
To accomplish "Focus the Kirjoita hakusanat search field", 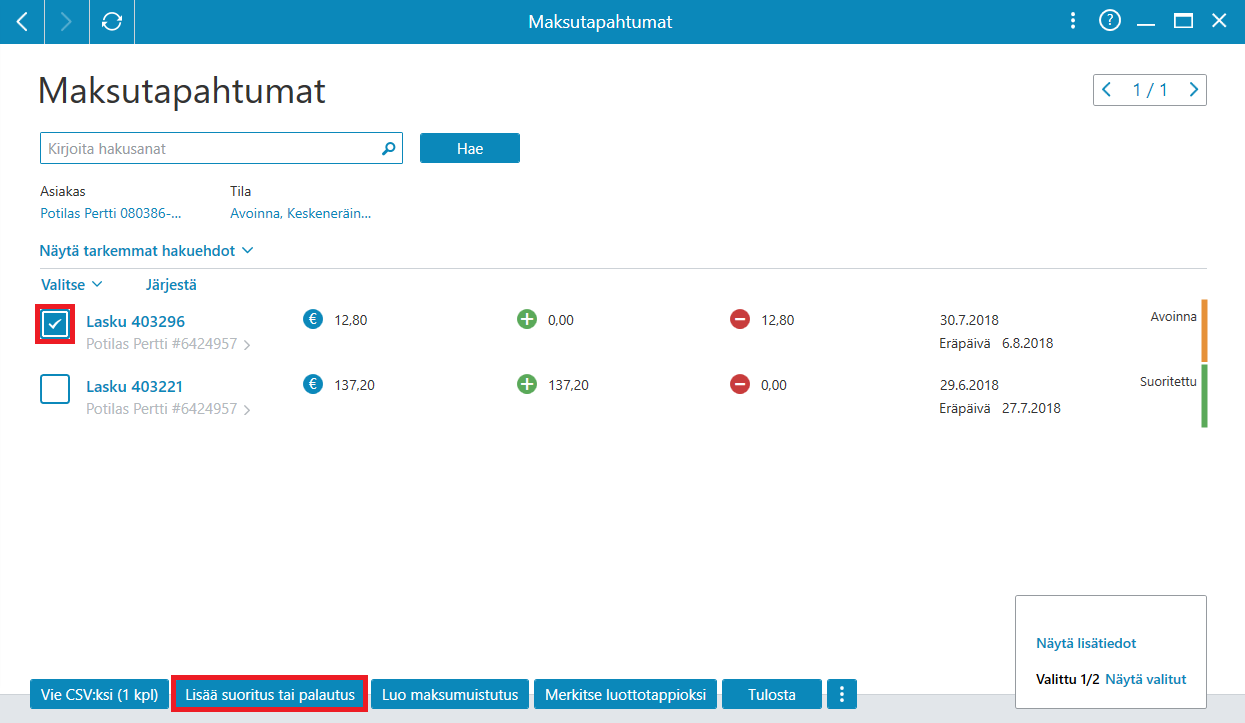I will [x=221, y=148].
